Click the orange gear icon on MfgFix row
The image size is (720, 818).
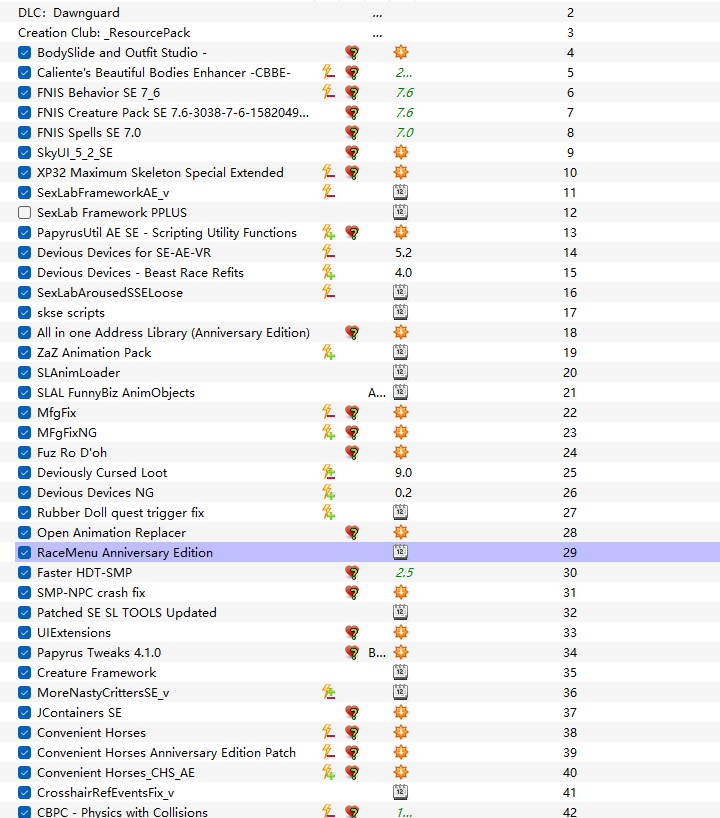click(x=401, y=412)
